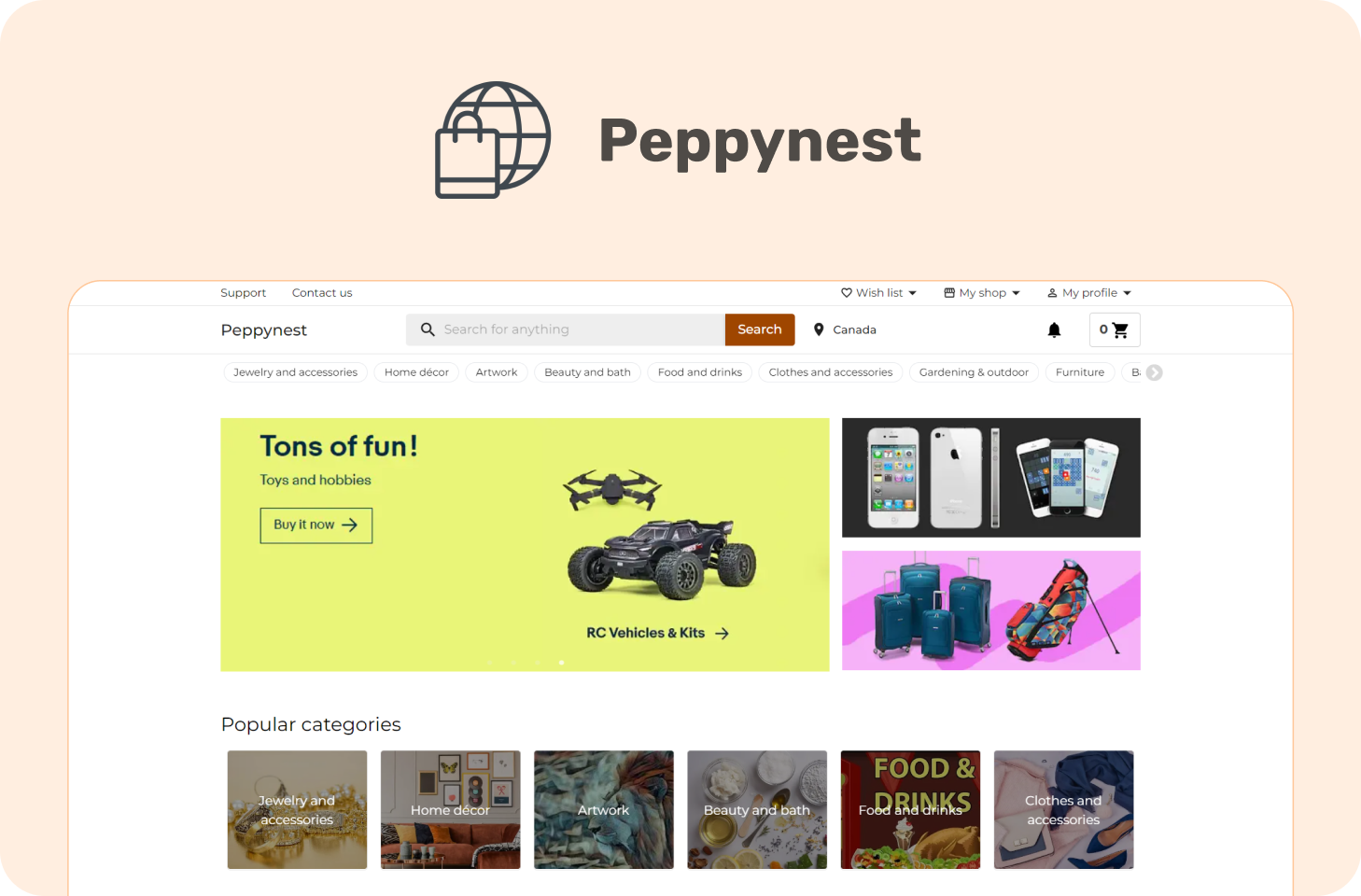Click the My profile person icon
Image resolution: width=1361 pixels, height=896 pixels.
1052,293
